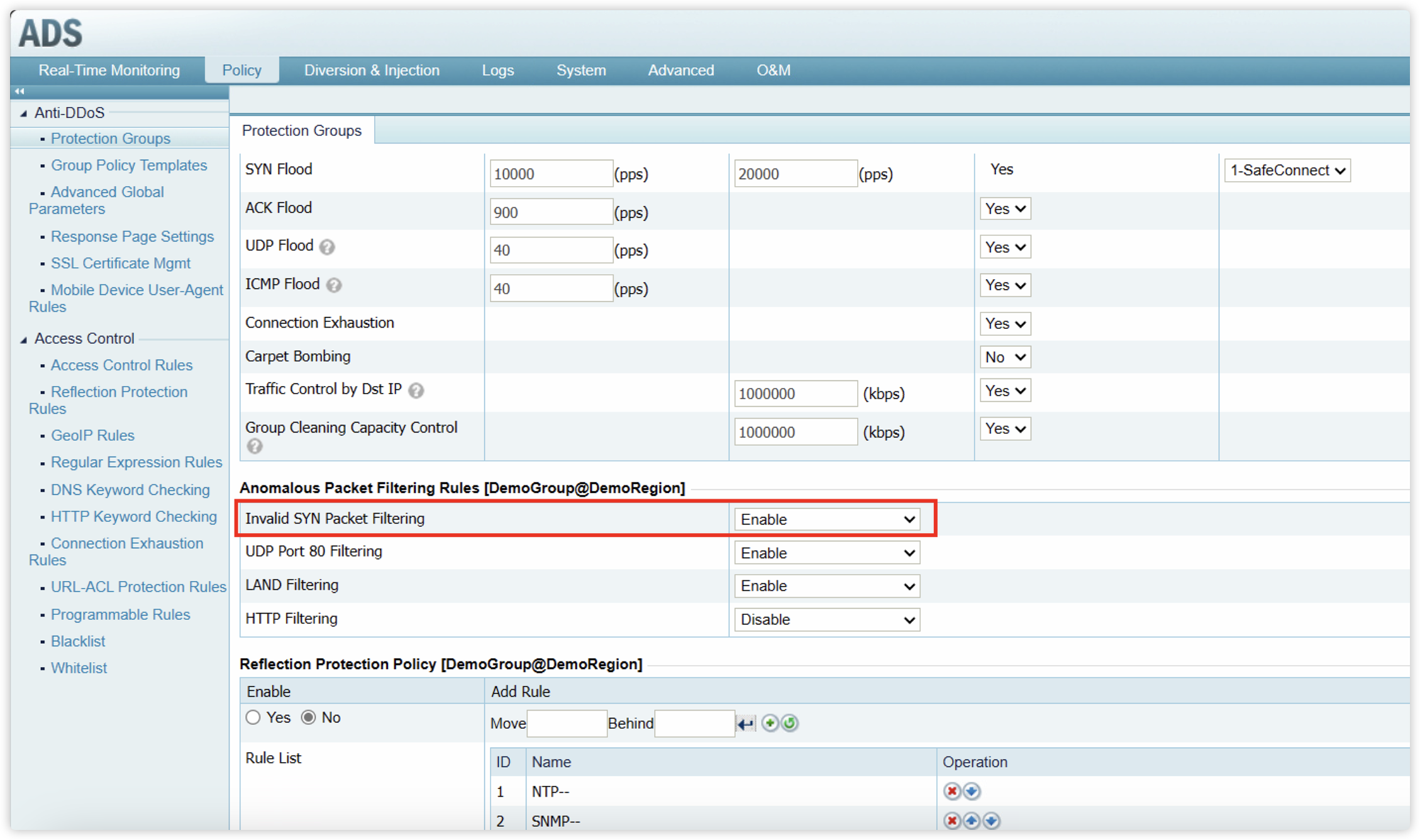Collapse the sidebar with double-arrow icon

pyautogui.click(x=19, y=91)
